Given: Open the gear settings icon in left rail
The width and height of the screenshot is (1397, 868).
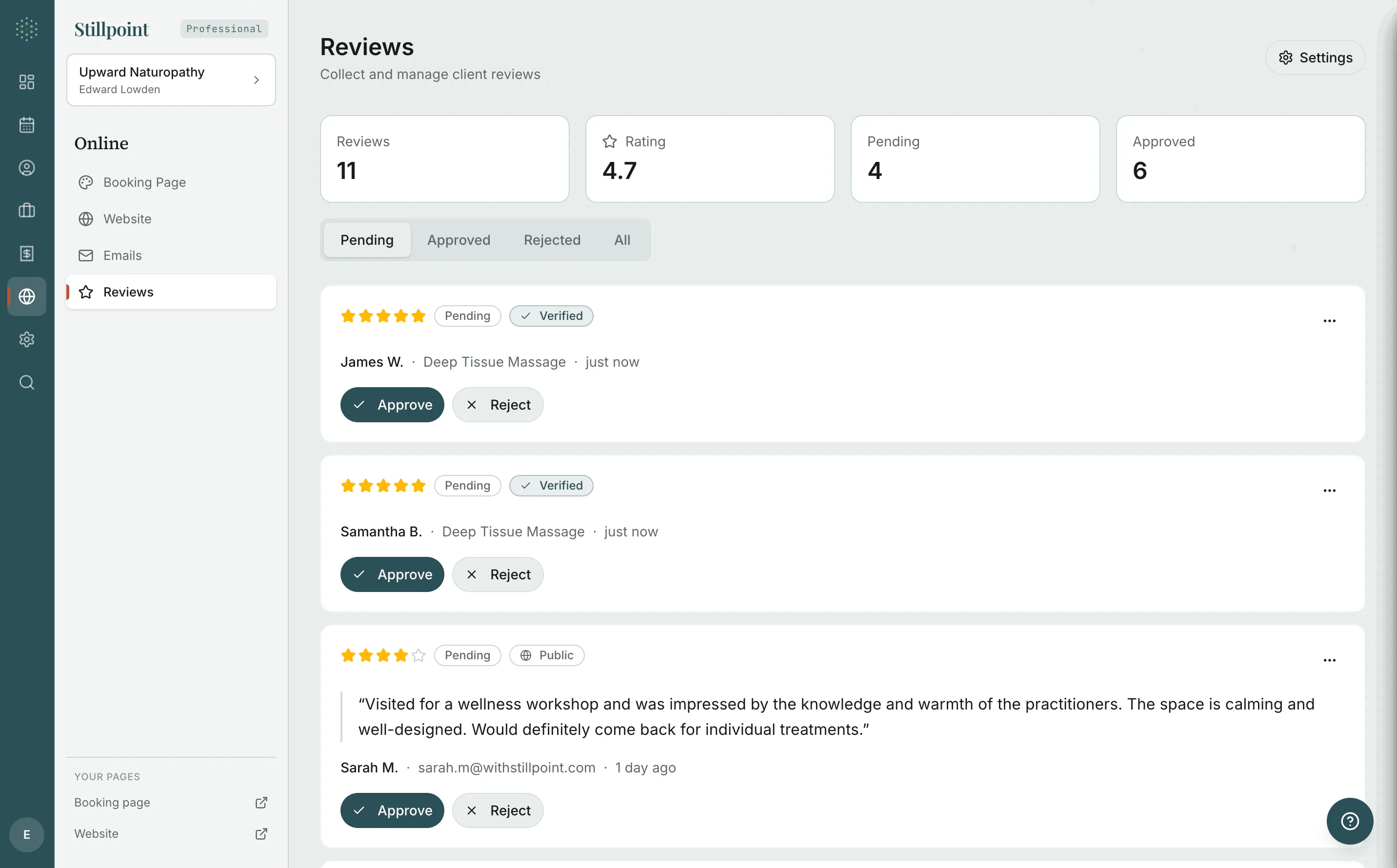Looking at the screenshot, I should [26, 339].
